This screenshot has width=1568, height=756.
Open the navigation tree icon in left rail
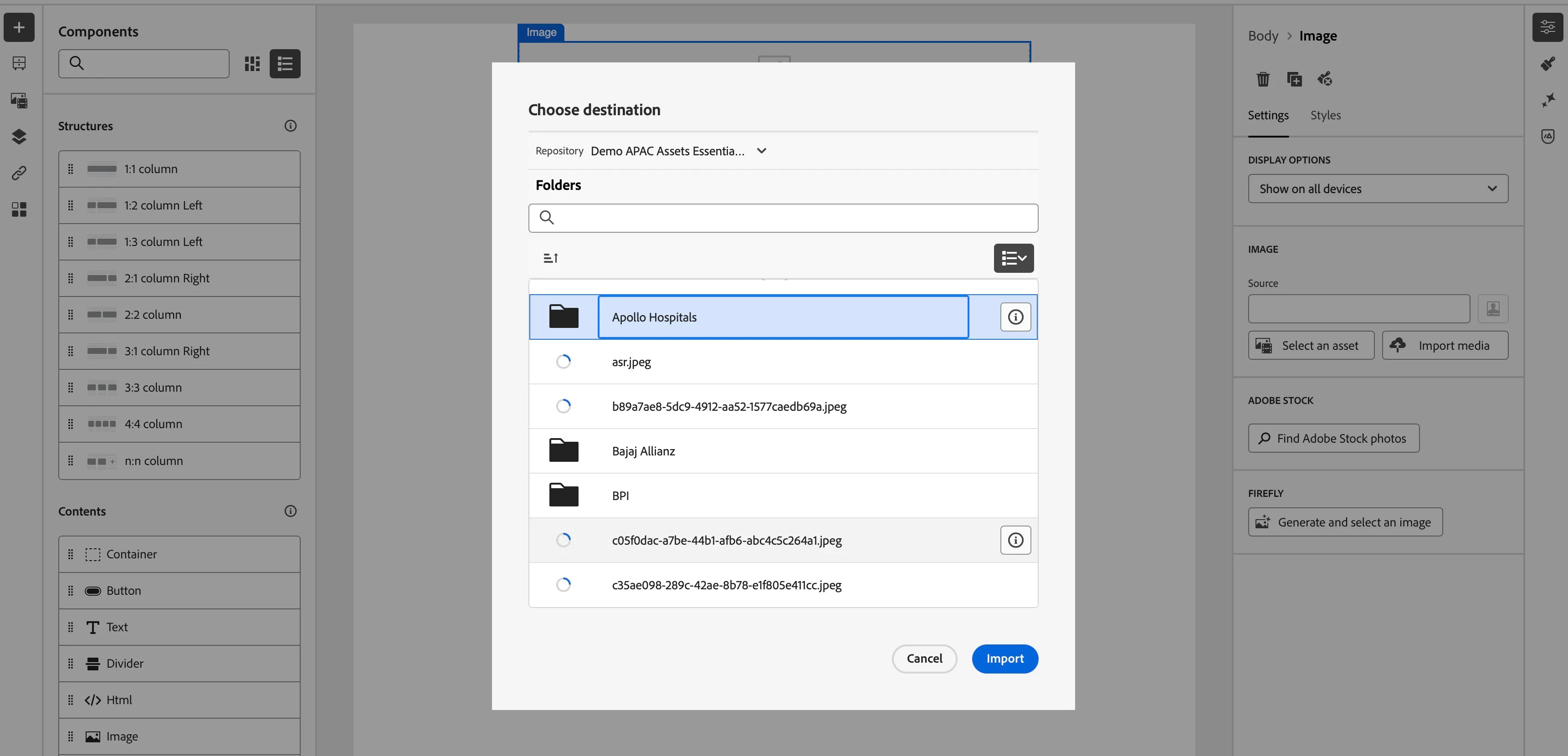pyautogui.click(x=19, y=63)
